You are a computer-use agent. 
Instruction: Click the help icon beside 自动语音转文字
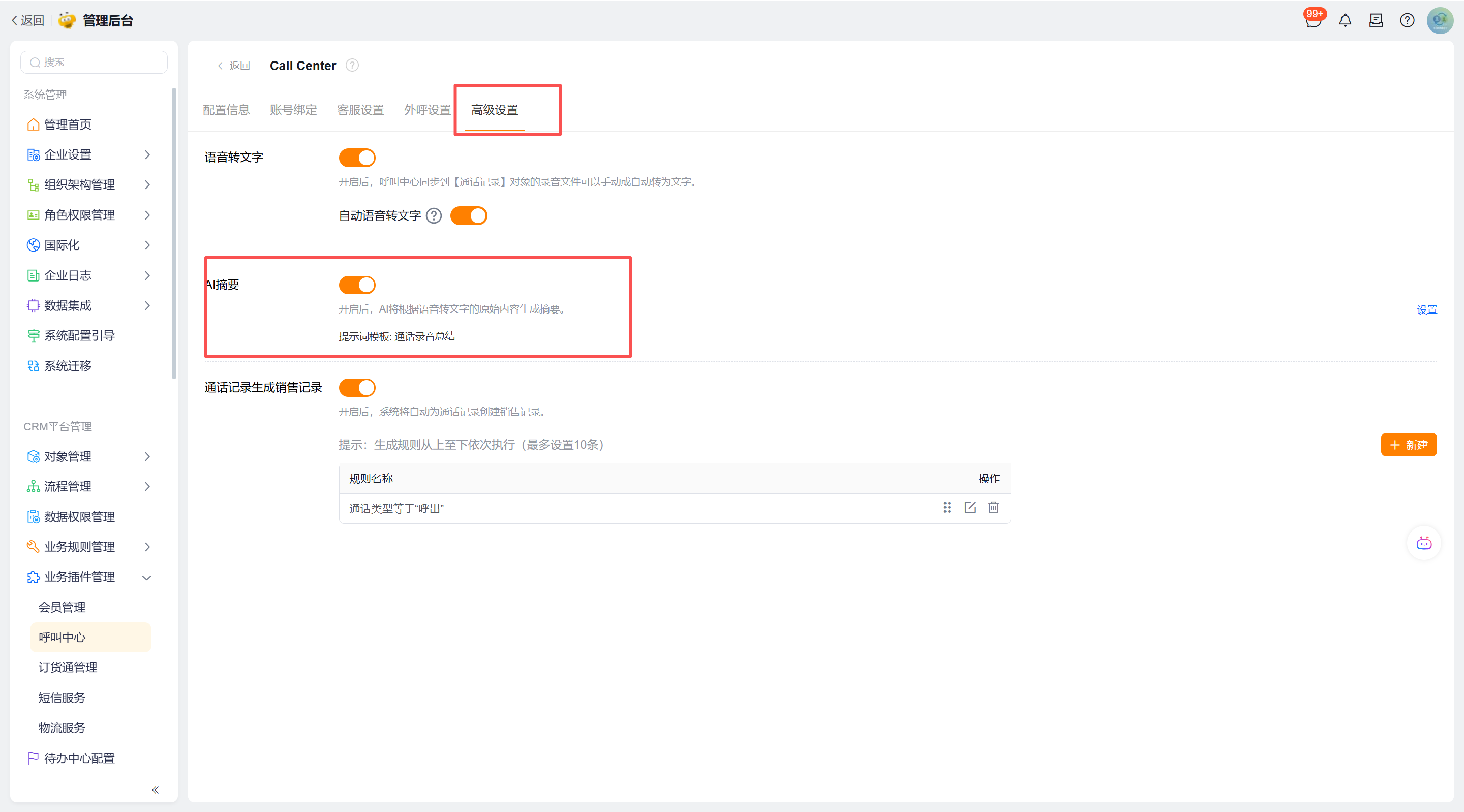point(434,216)
